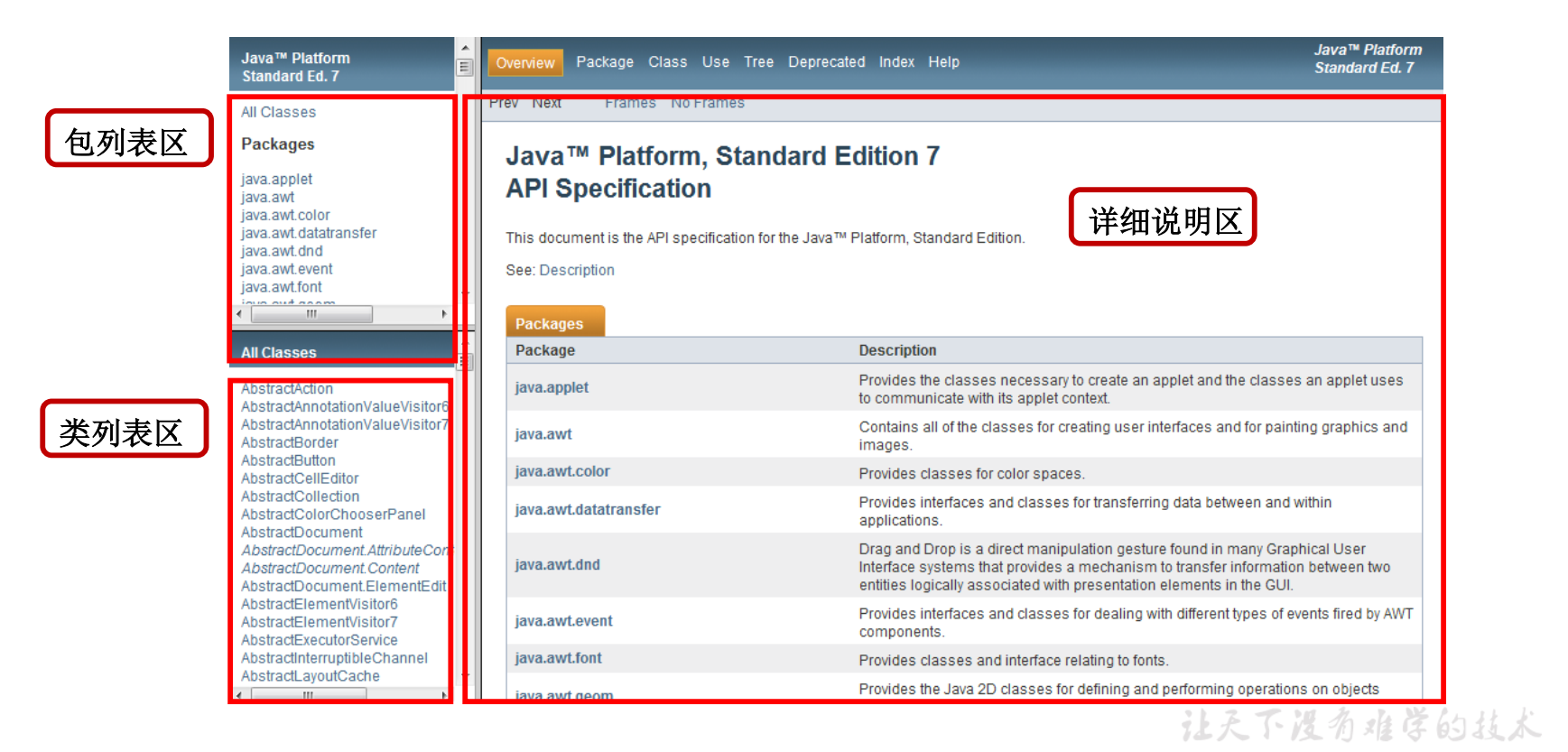Click packages frame vertical scroll up arrow
This screenshot has width=1568, height=752.
(x=466, y=48)
